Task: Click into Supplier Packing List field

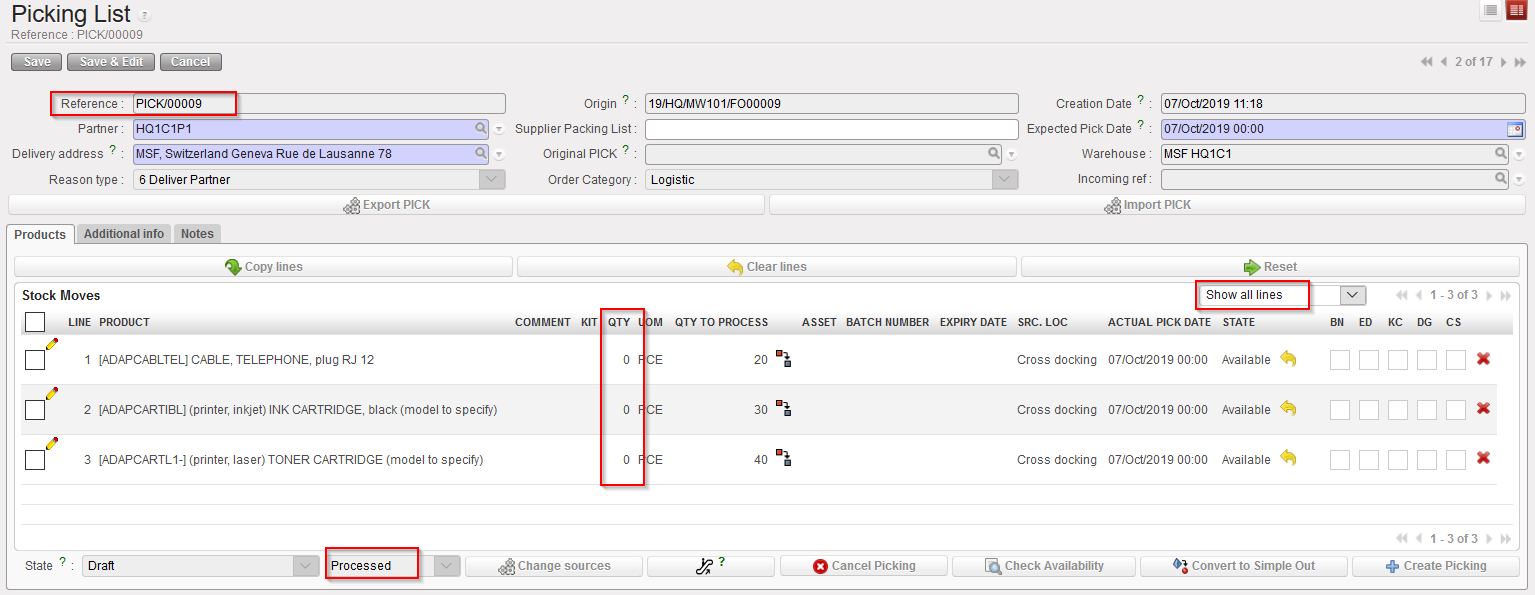Action: 830,129
